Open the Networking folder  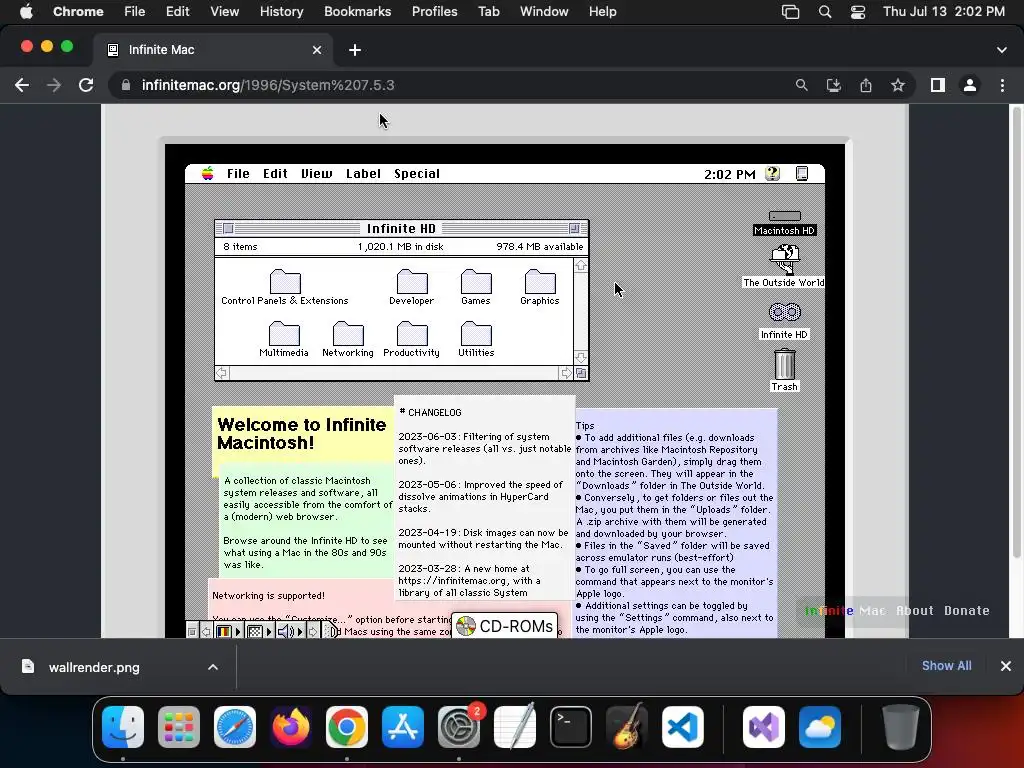pyautogui.click(x=348, y=338)
